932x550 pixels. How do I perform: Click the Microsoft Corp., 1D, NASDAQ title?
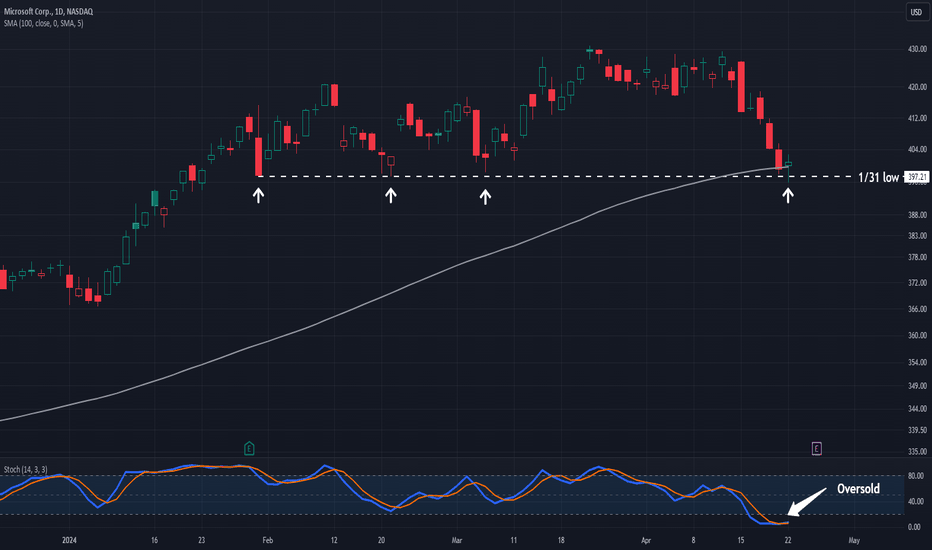tap(48, 11)
